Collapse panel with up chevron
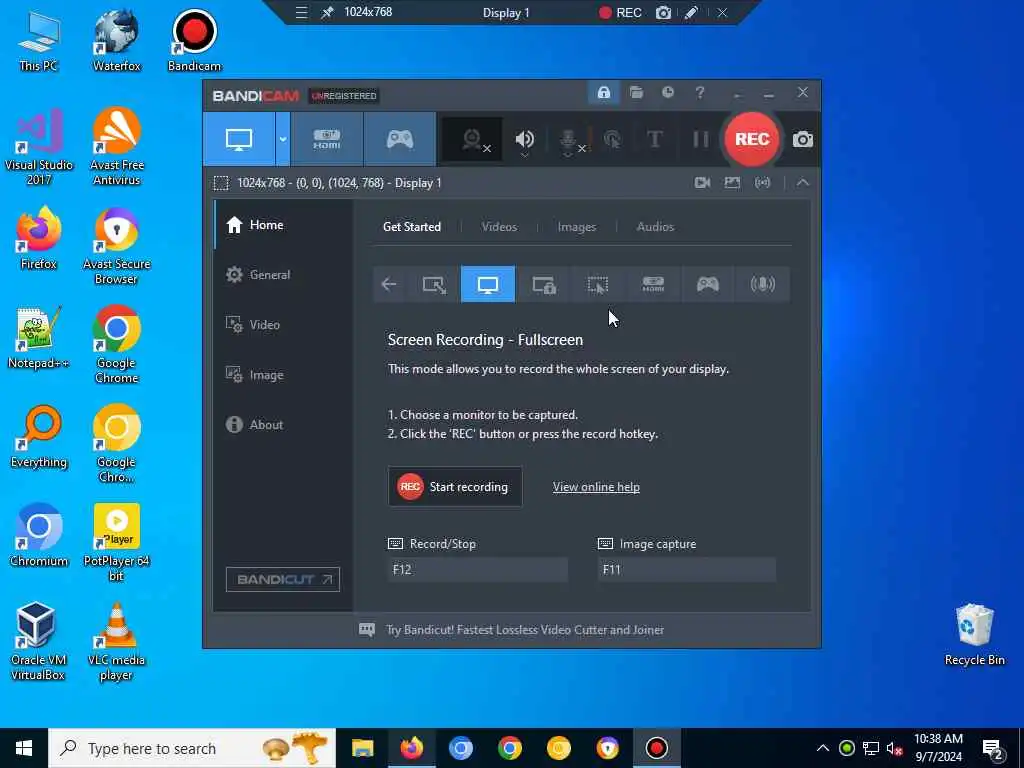Screen dimensions: 1024x768 (x=803, y=183)
